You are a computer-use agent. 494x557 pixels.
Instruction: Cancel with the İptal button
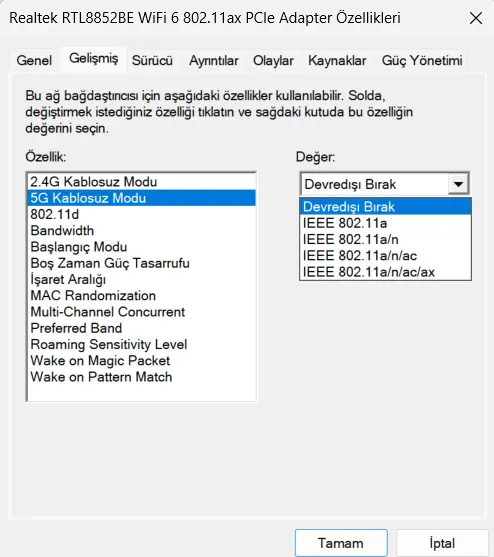442,543
